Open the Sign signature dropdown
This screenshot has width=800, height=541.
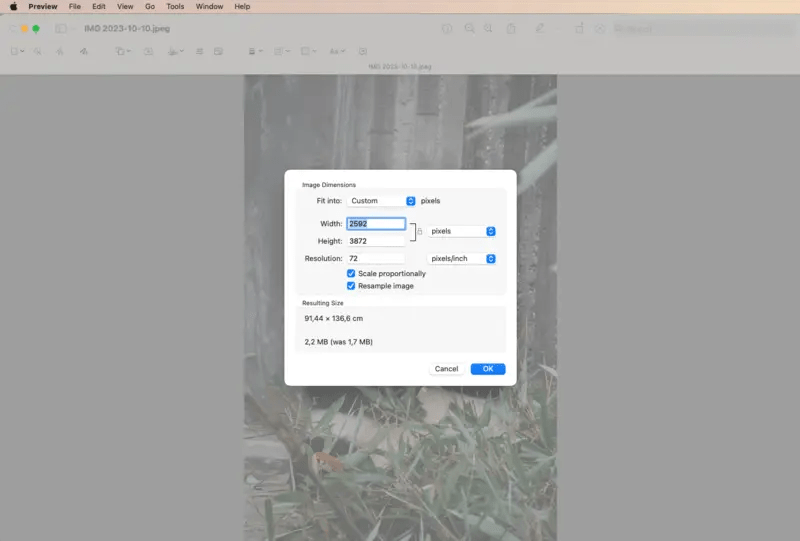click(x=176, y=52)
